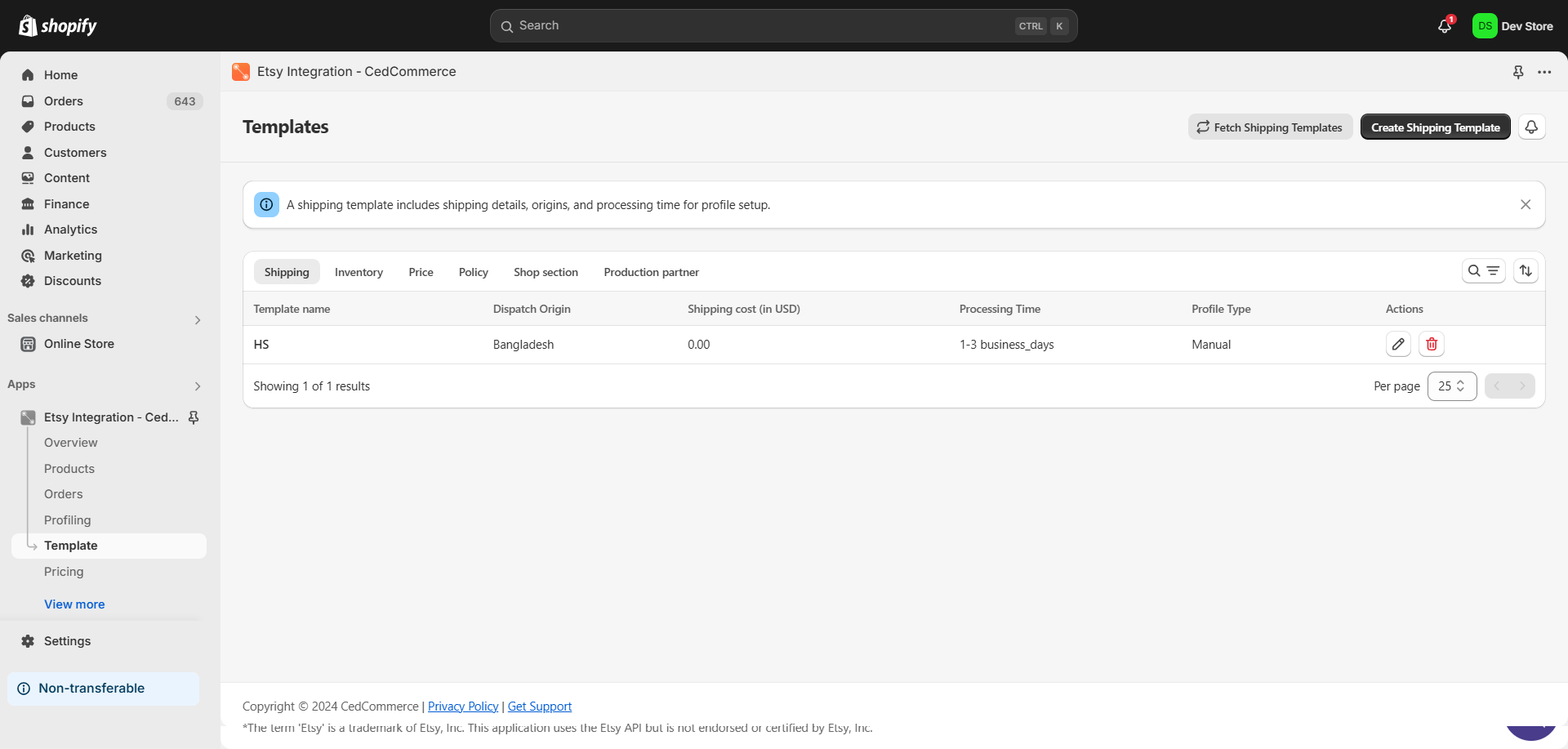
Task: Open Content in the sidebar
Action: pos(67,178)
